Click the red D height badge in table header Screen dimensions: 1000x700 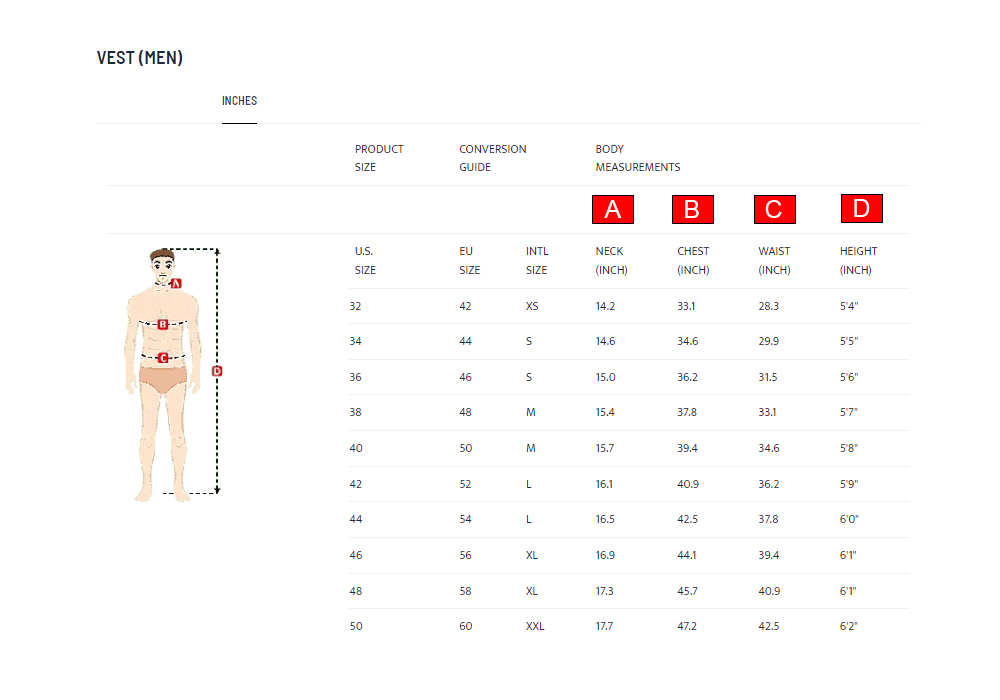(862, 208)
